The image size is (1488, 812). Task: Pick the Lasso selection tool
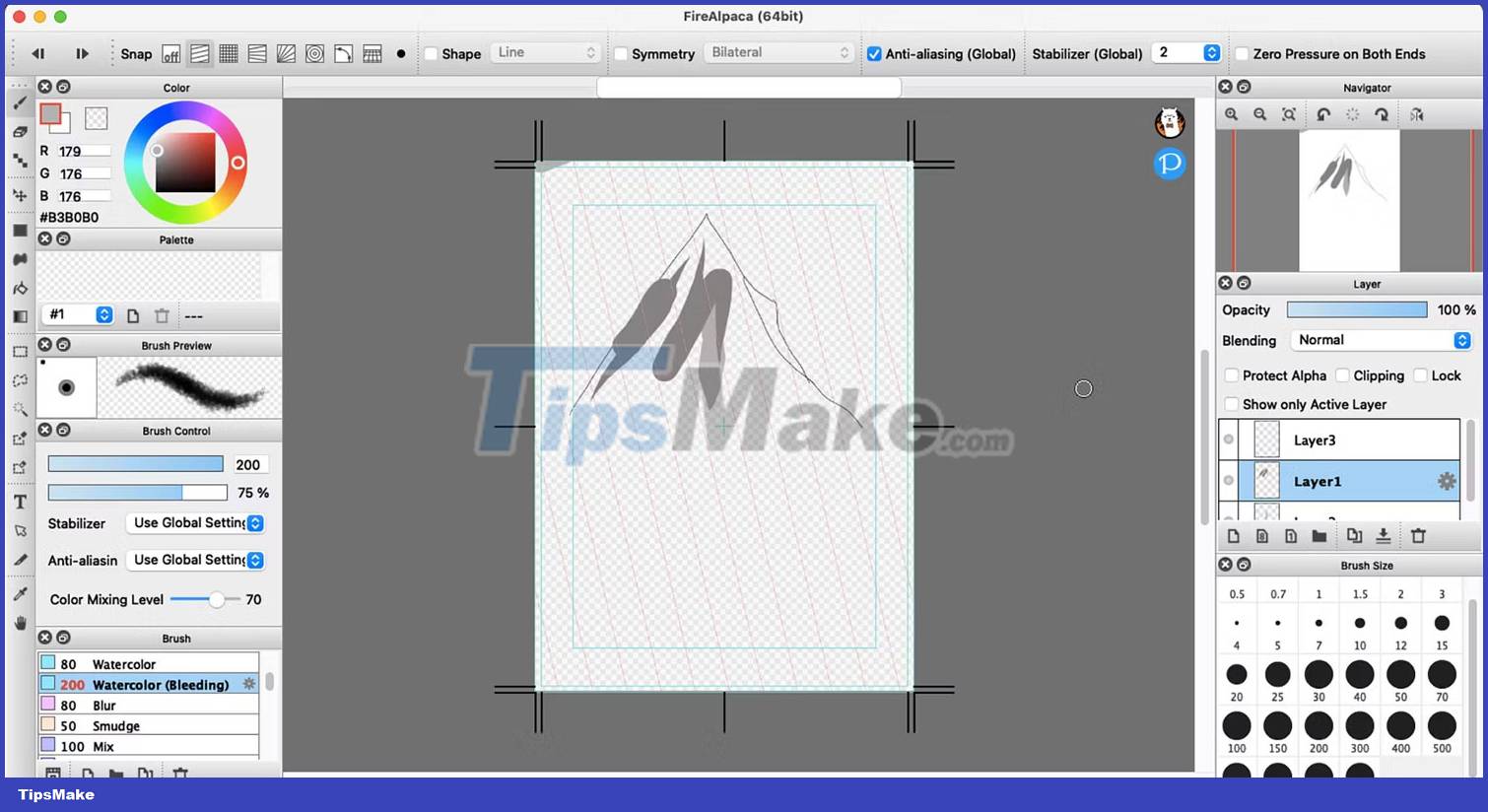click(x=20, y=379)
